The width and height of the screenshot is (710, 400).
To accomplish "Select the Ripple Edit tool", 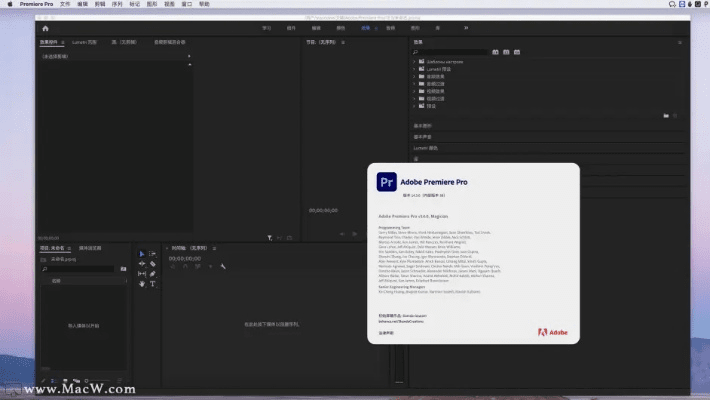I will coord(142,264).
